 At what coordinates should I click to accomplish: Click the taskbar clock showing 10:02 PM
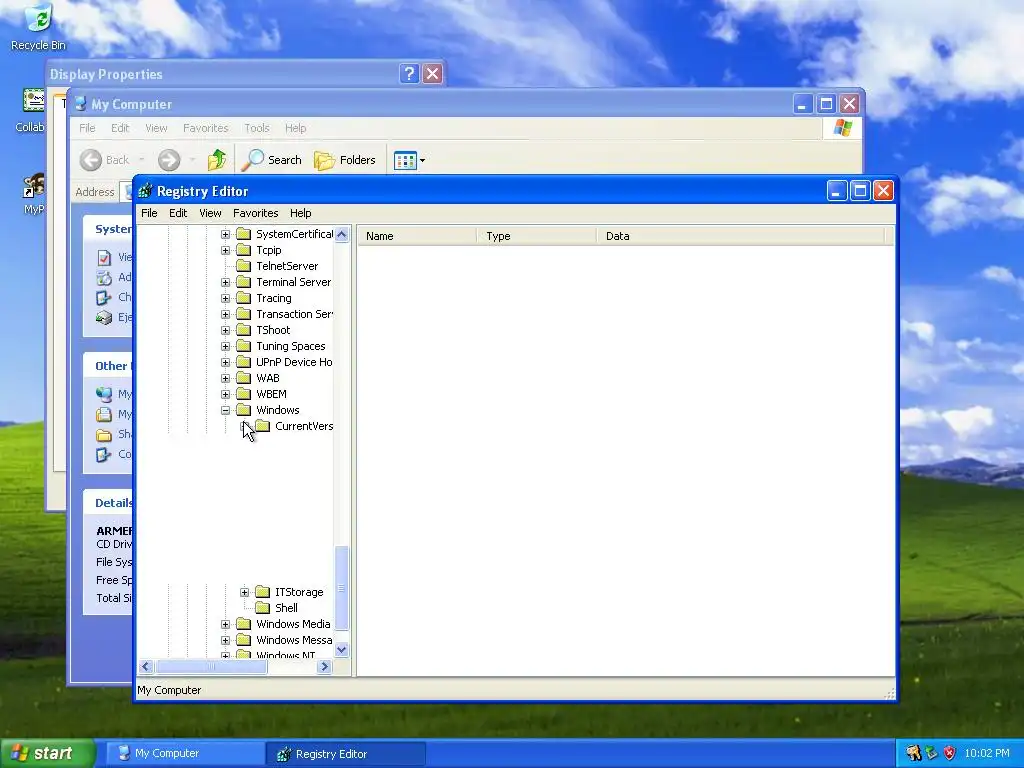987,753
